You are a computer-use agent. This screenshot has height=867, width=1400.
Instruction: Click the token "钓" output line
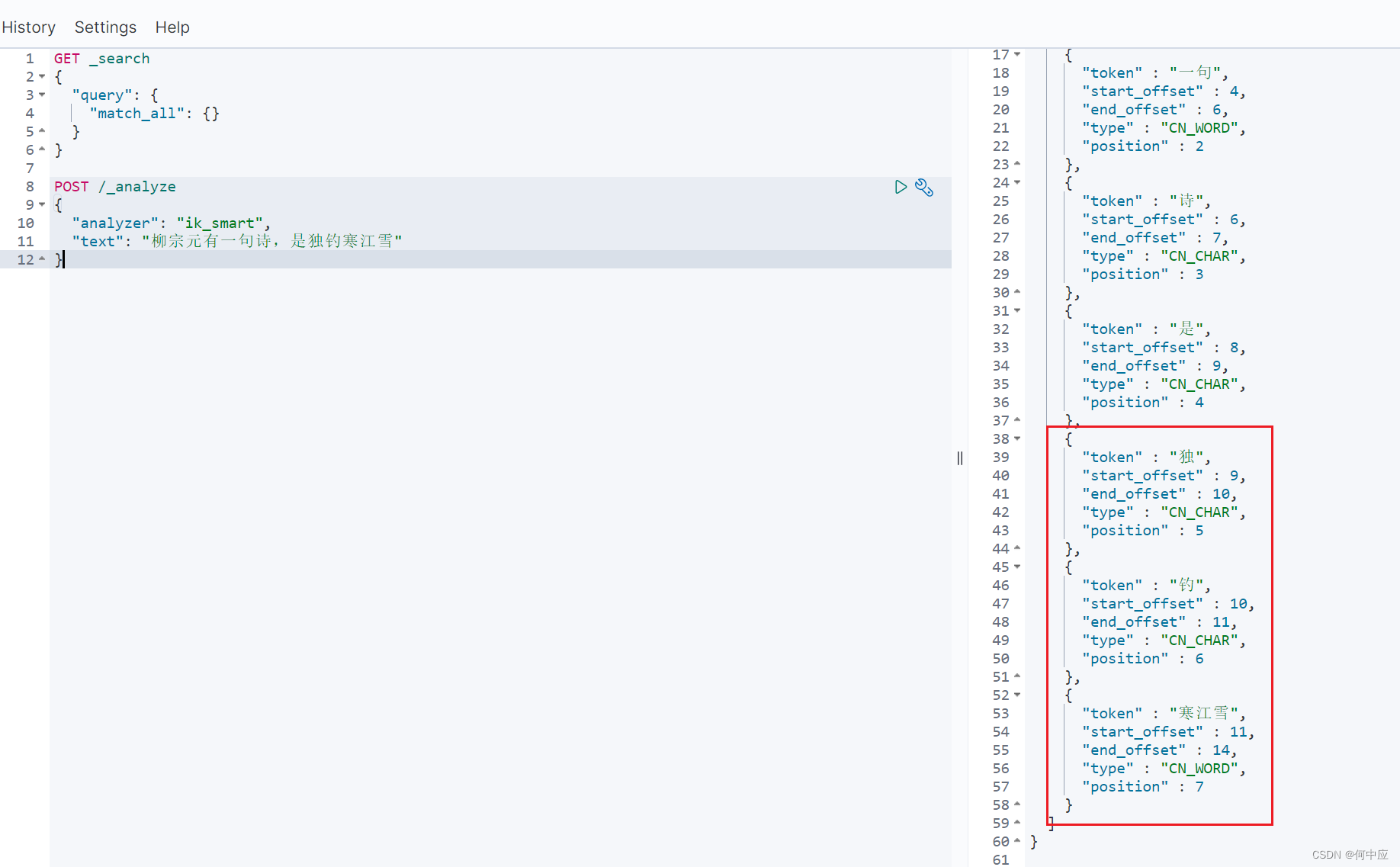coord(1147,586)
